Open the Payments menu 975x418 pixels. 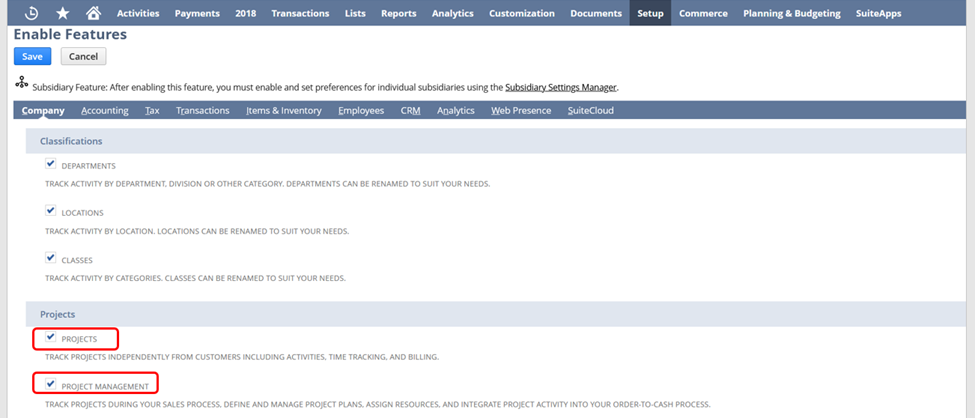coord(197,13)
